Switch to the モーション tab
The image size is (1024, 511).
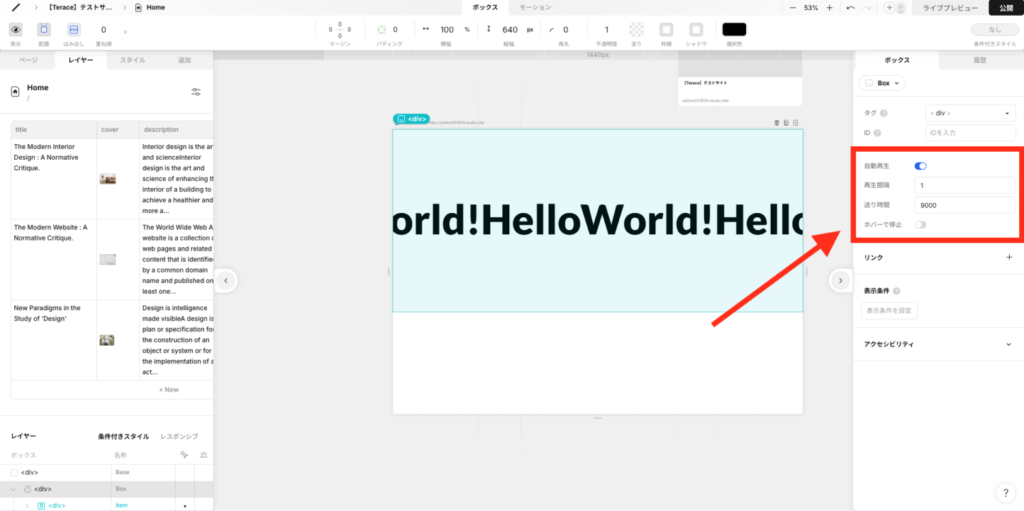pos(535,8)
